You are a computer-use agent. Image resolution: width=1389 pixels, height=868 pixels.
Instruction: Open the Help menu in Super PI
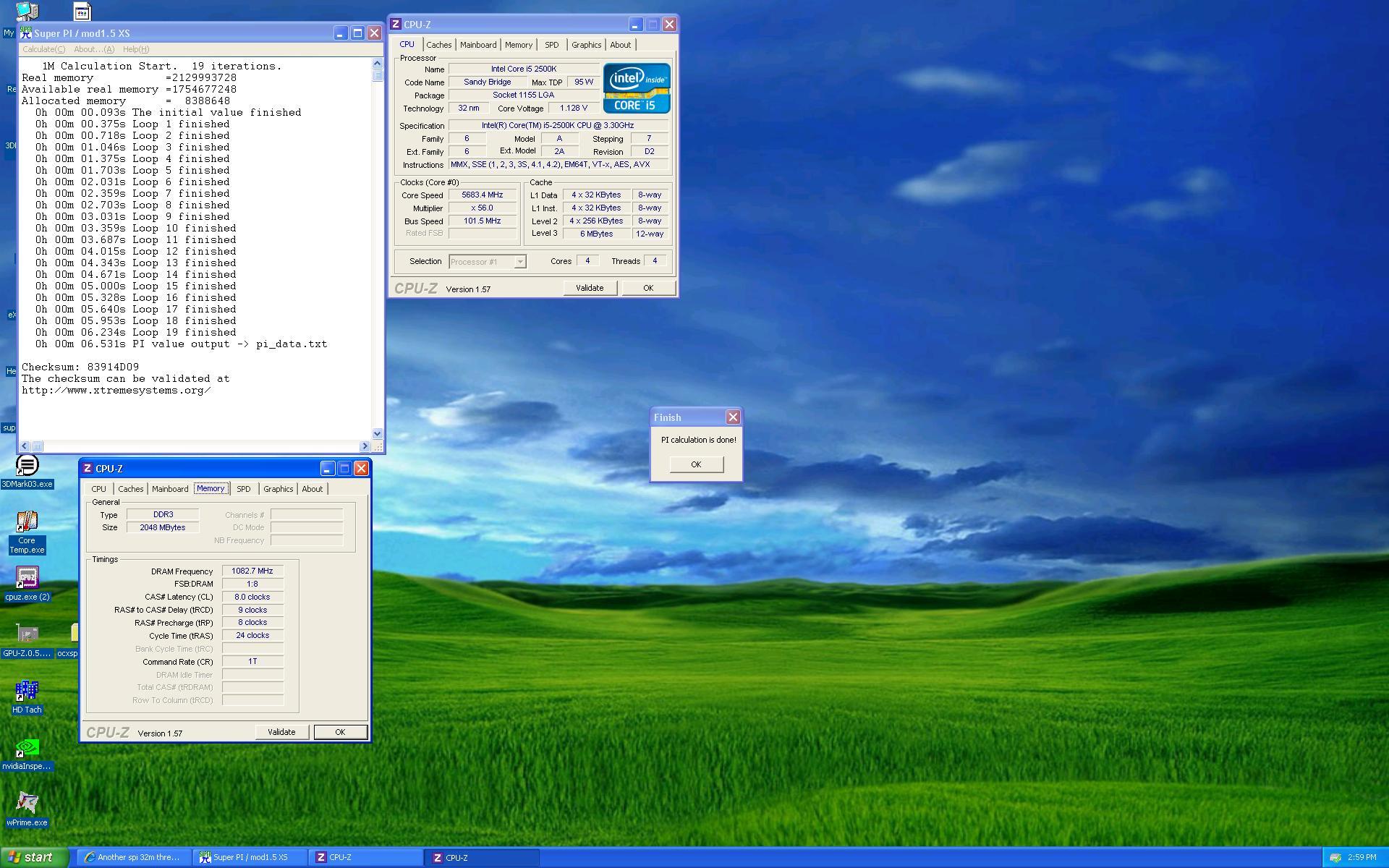[136, 49]
